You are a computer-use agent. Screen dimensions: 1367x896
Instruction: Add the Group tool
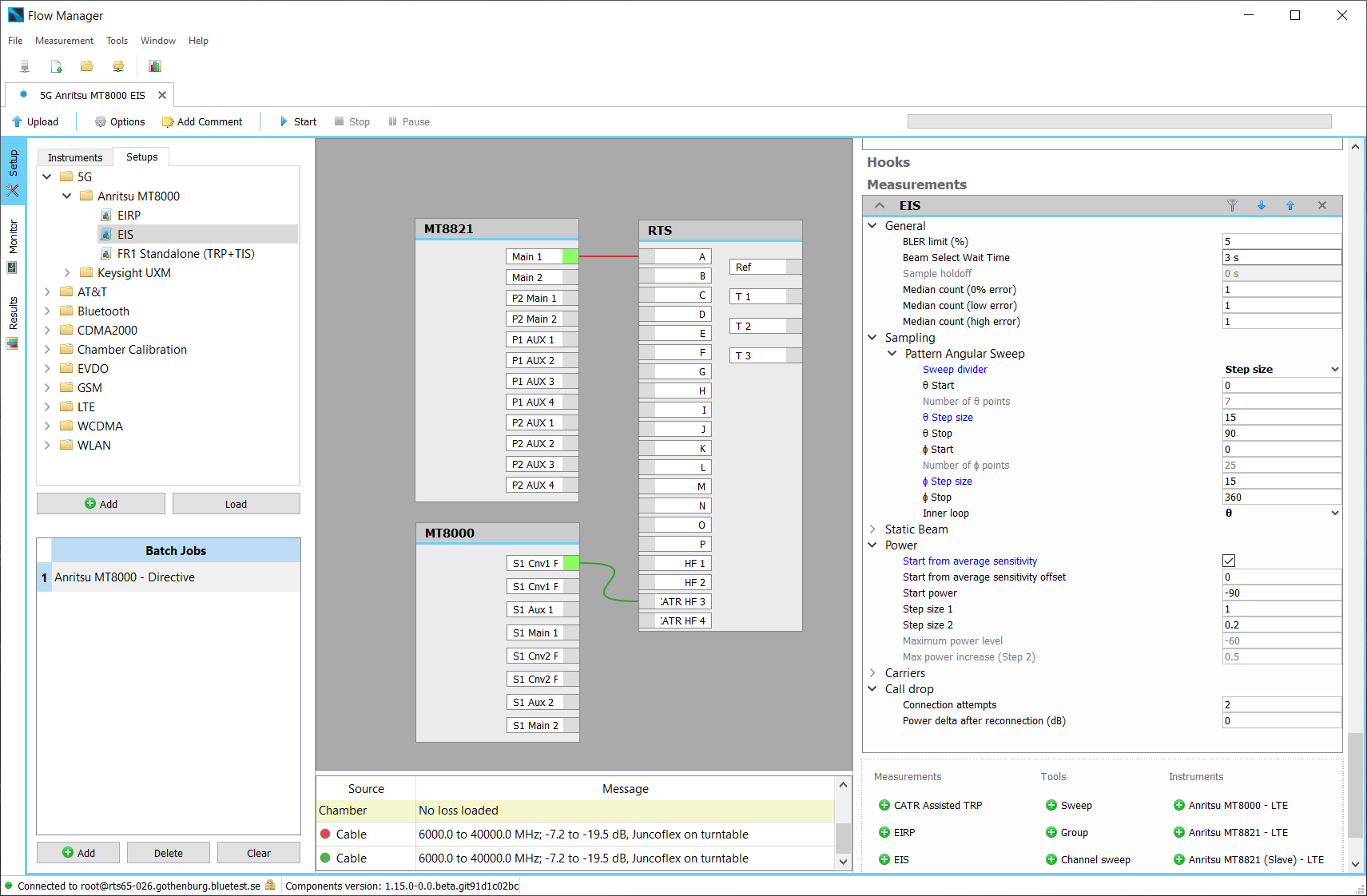point(1067,832)
